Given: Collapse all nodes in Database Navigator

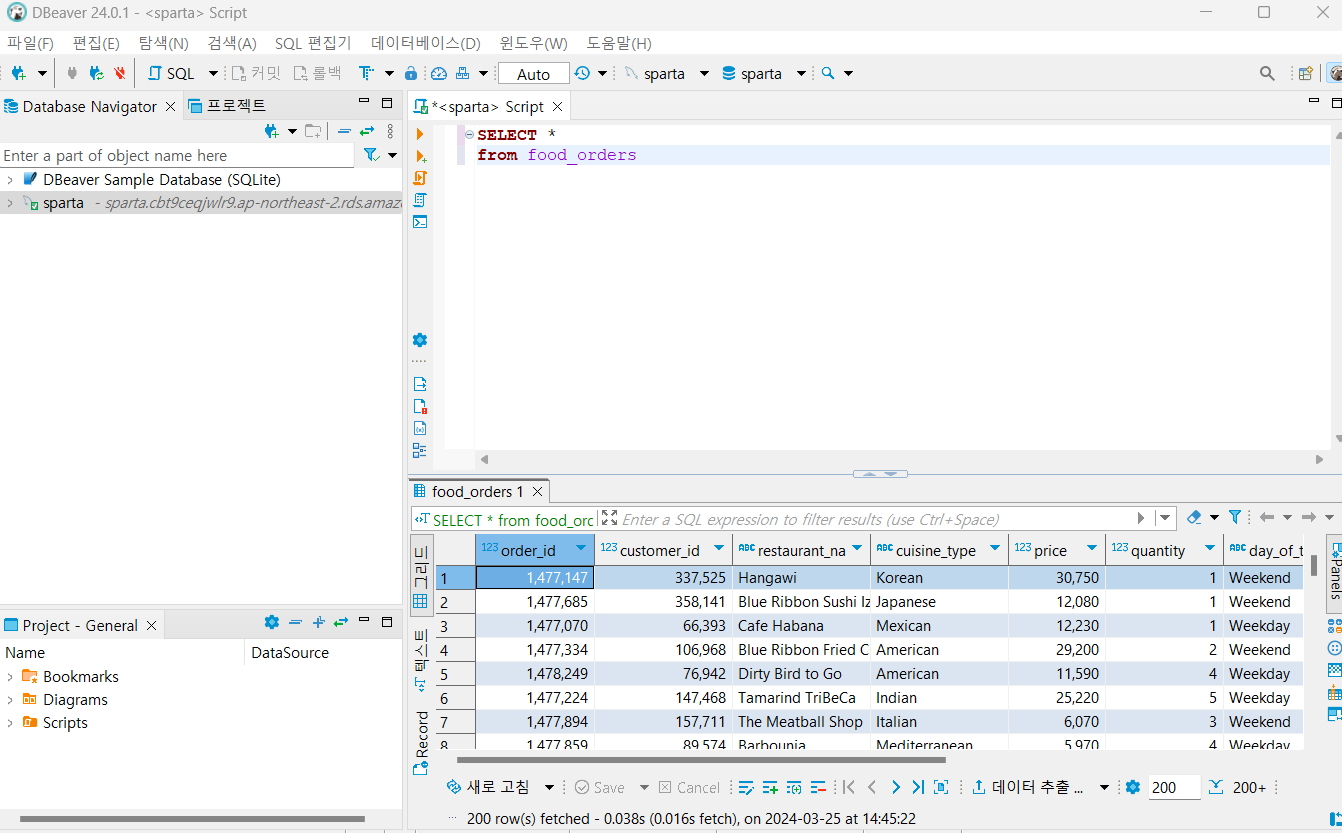Looking at the screenshot, I should tap(344, 131).
